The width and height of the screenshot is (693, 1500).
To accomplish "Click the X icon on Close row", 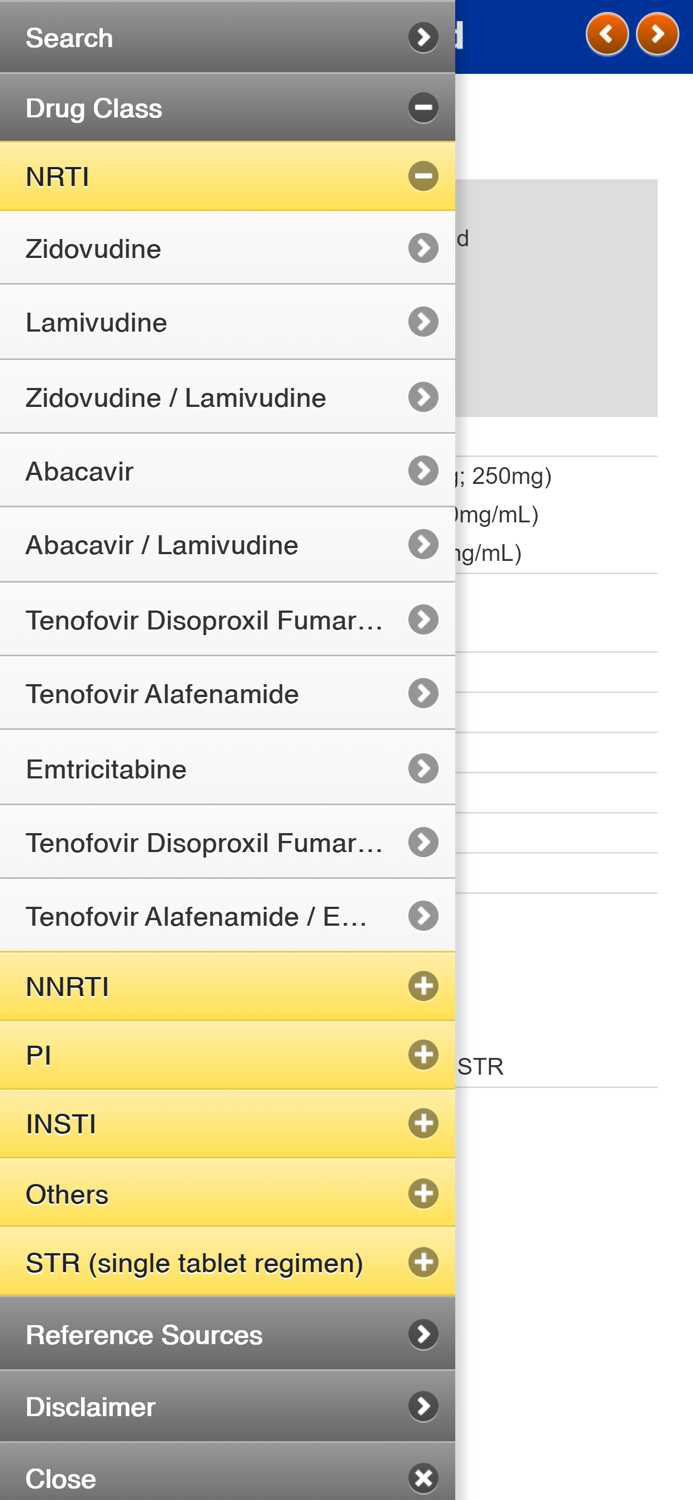I will 424,1477.
